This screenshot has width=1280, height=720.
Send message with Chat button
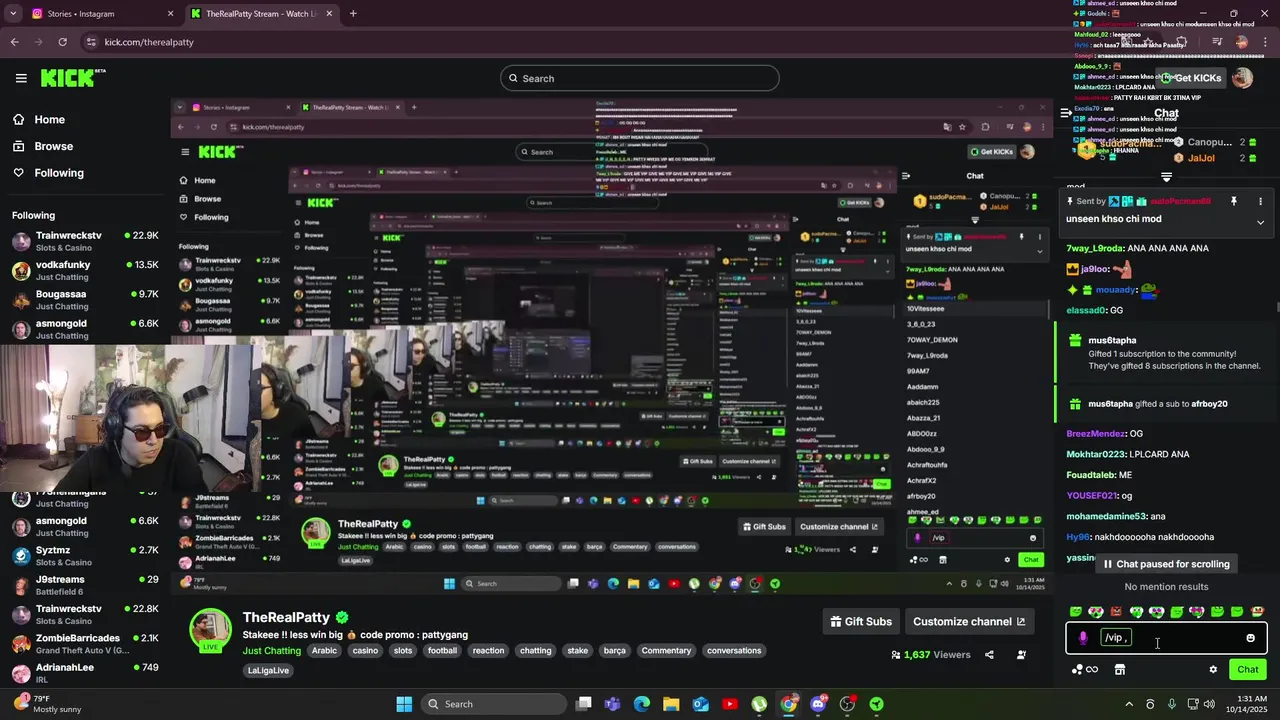(x=1248, y=670)
